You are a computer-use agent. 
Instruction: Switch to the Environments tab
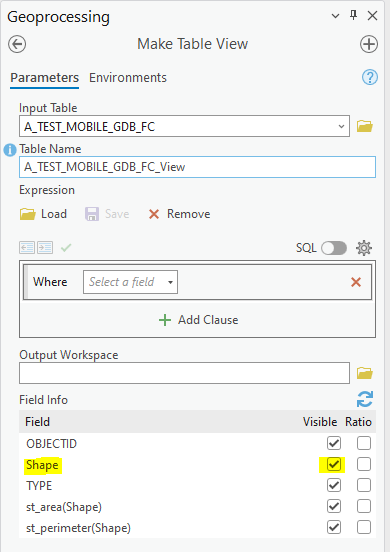pyautogui.click(x=128, y=77)
